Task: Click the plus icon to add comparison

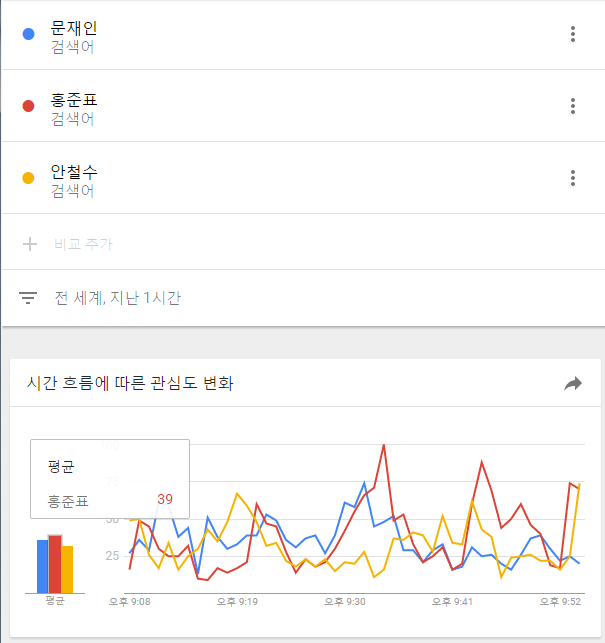Action: coord(30,244)
